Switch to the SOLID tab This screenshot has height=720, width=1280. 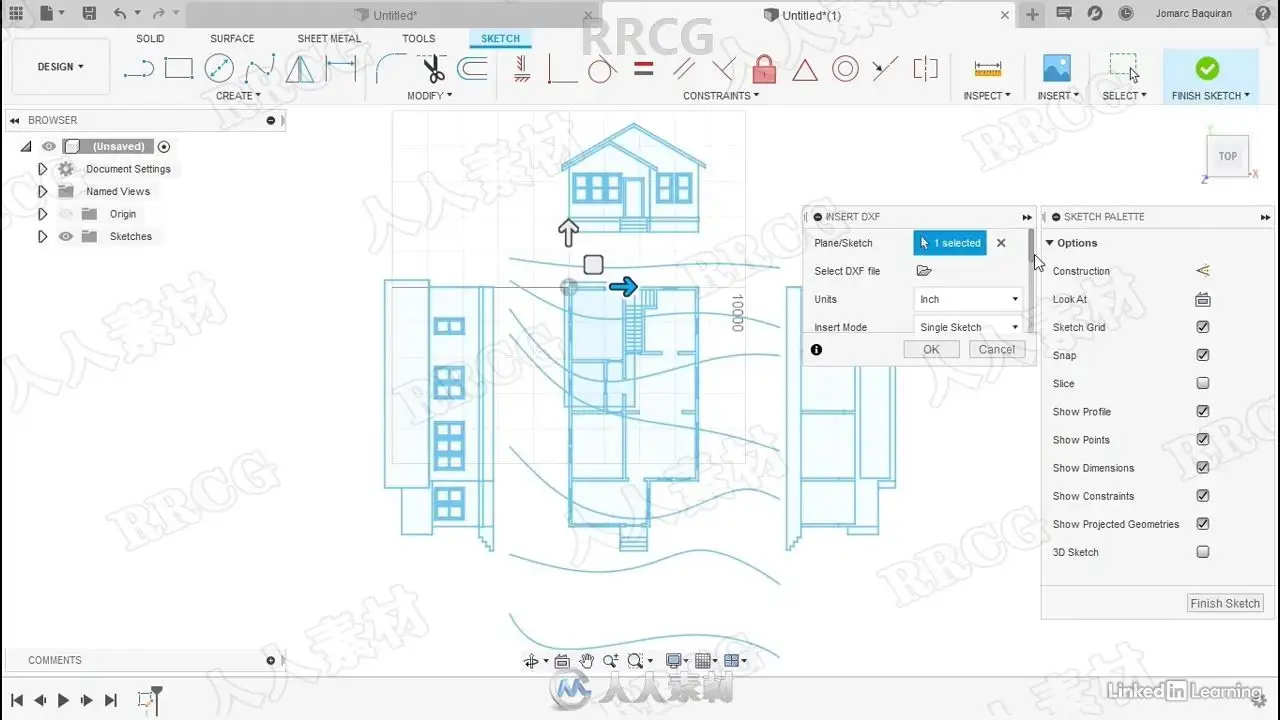[150, 39]
